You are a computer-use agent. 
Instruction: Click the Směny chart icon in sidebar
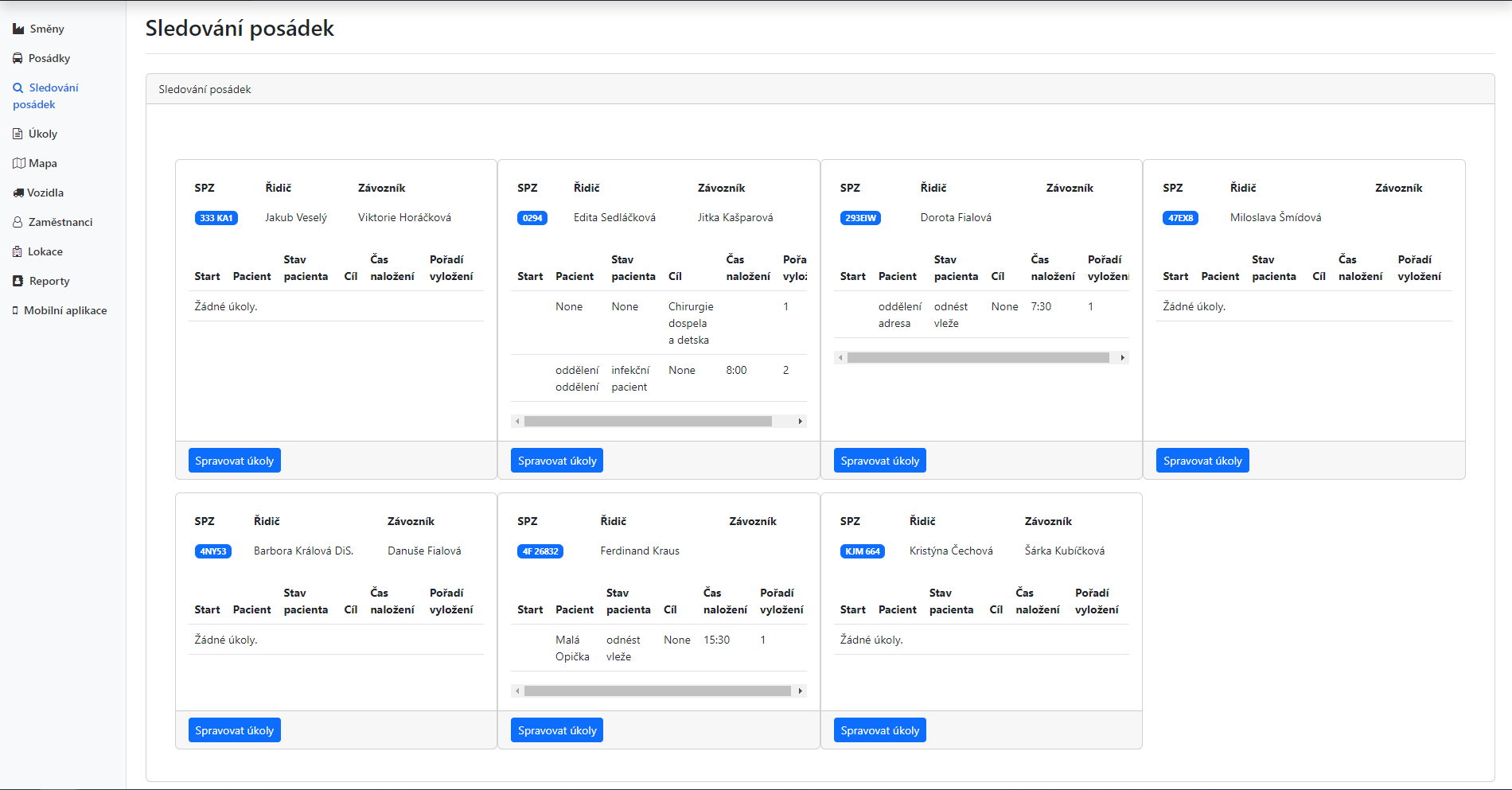coord(18,29)
